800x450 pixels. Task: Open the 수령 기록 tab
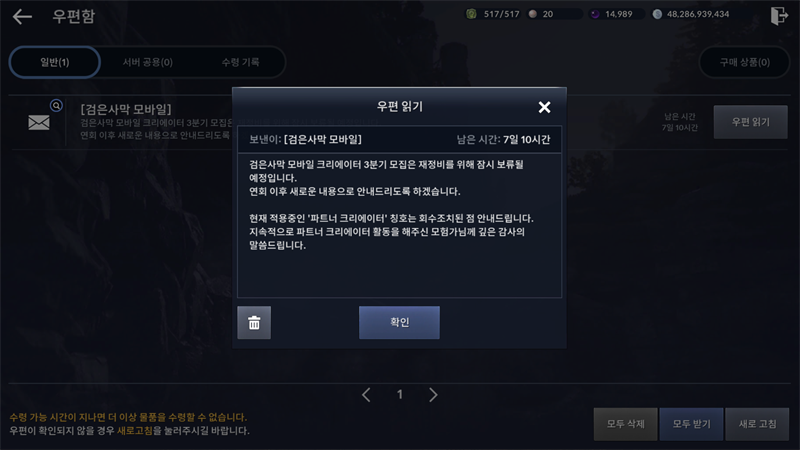click(240, 62)
